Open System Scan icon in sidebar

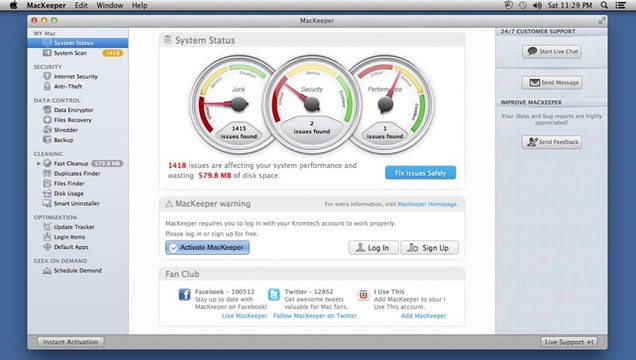pyautogui.click(x=47, y=53)
